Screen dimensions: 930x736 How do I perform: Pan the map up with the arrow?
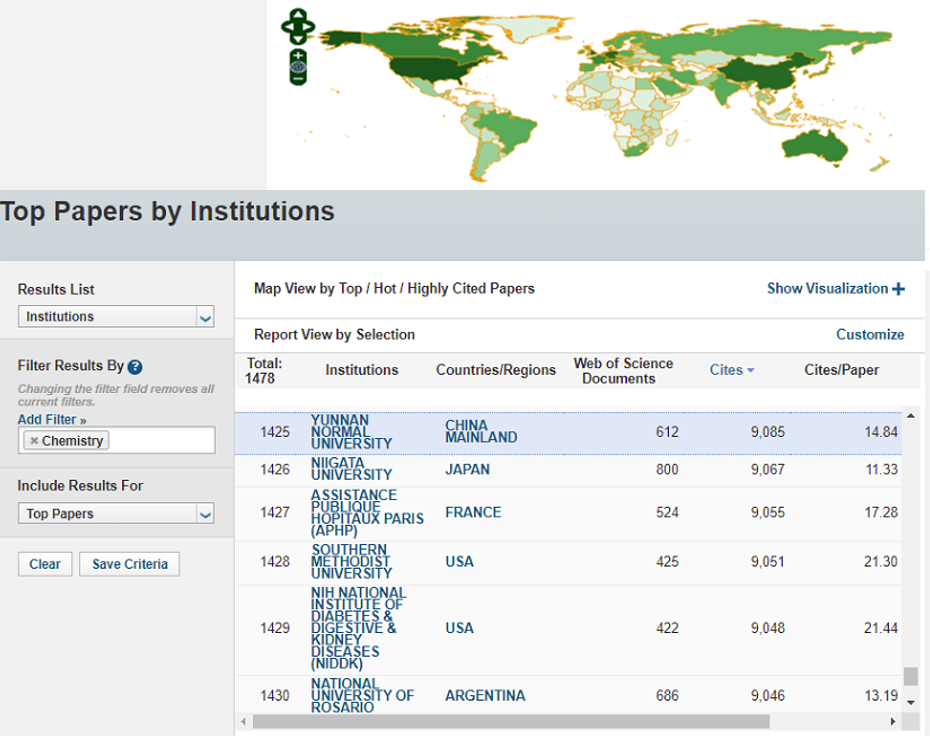[x=298, y=15]
